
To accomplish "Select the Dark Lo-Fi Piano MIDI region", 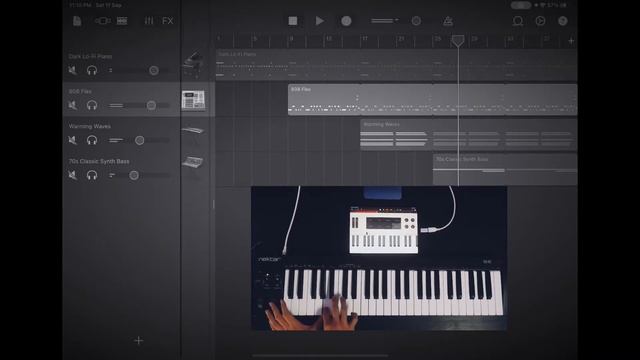I will click(396, 65).
